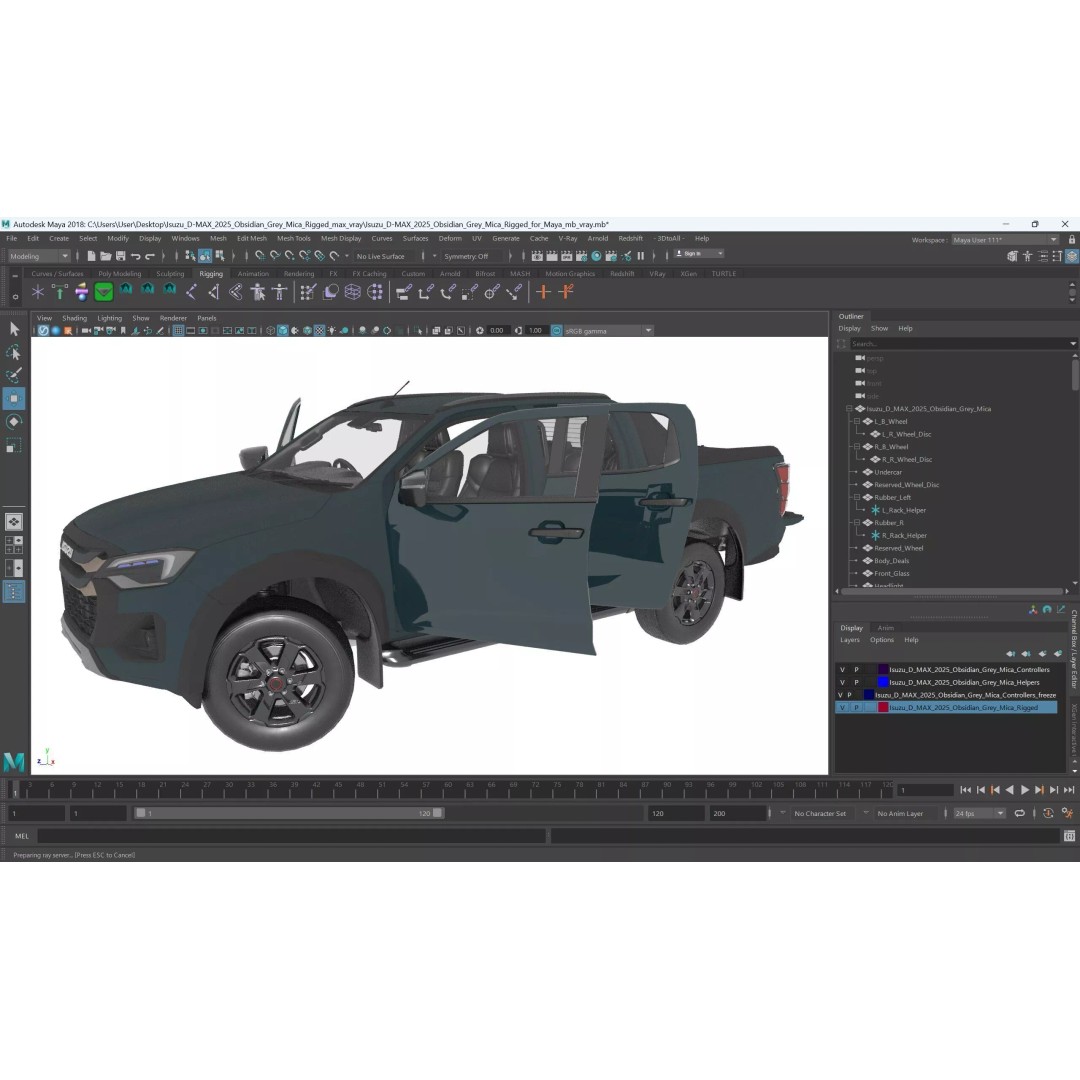Open the Workspace Maya User dropdown
The width and height of the screenshot is (1080, 1080).
(1005, 240)
